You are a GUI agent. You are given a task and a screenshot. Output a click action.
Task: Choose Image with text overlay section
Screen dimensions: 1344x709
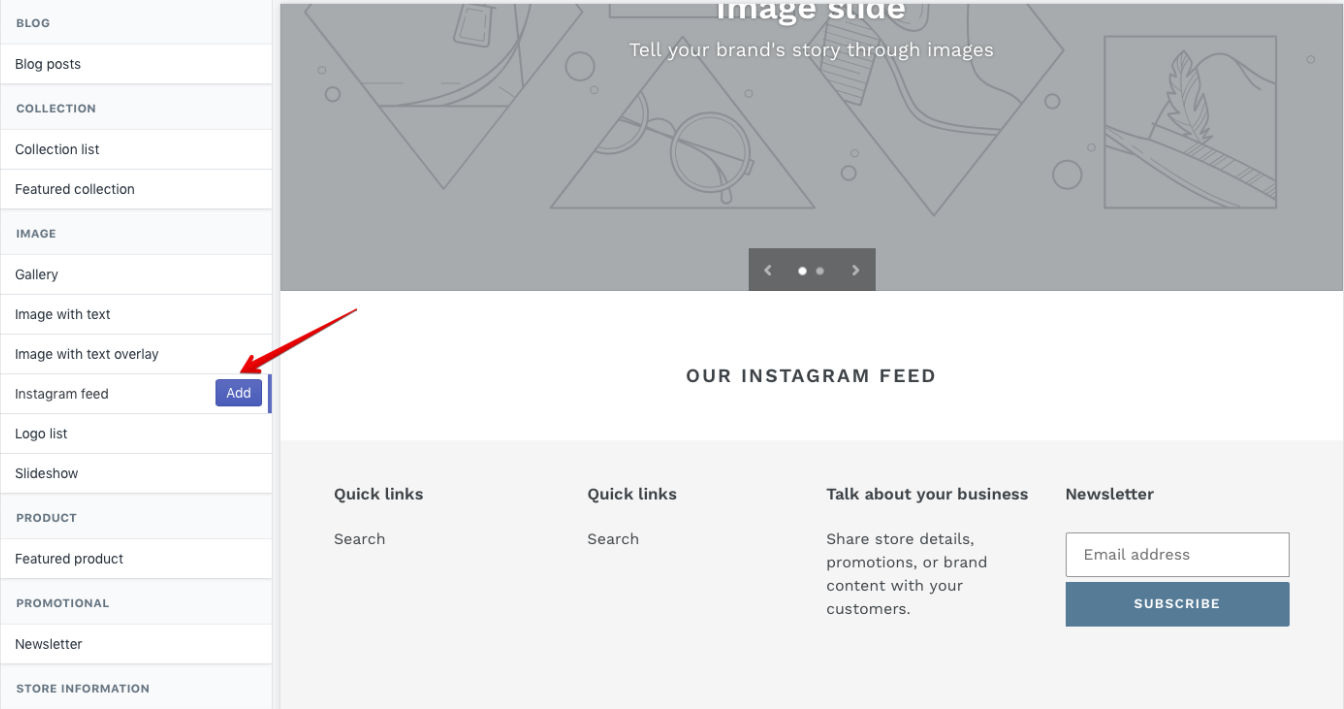[x=136, y=354]
